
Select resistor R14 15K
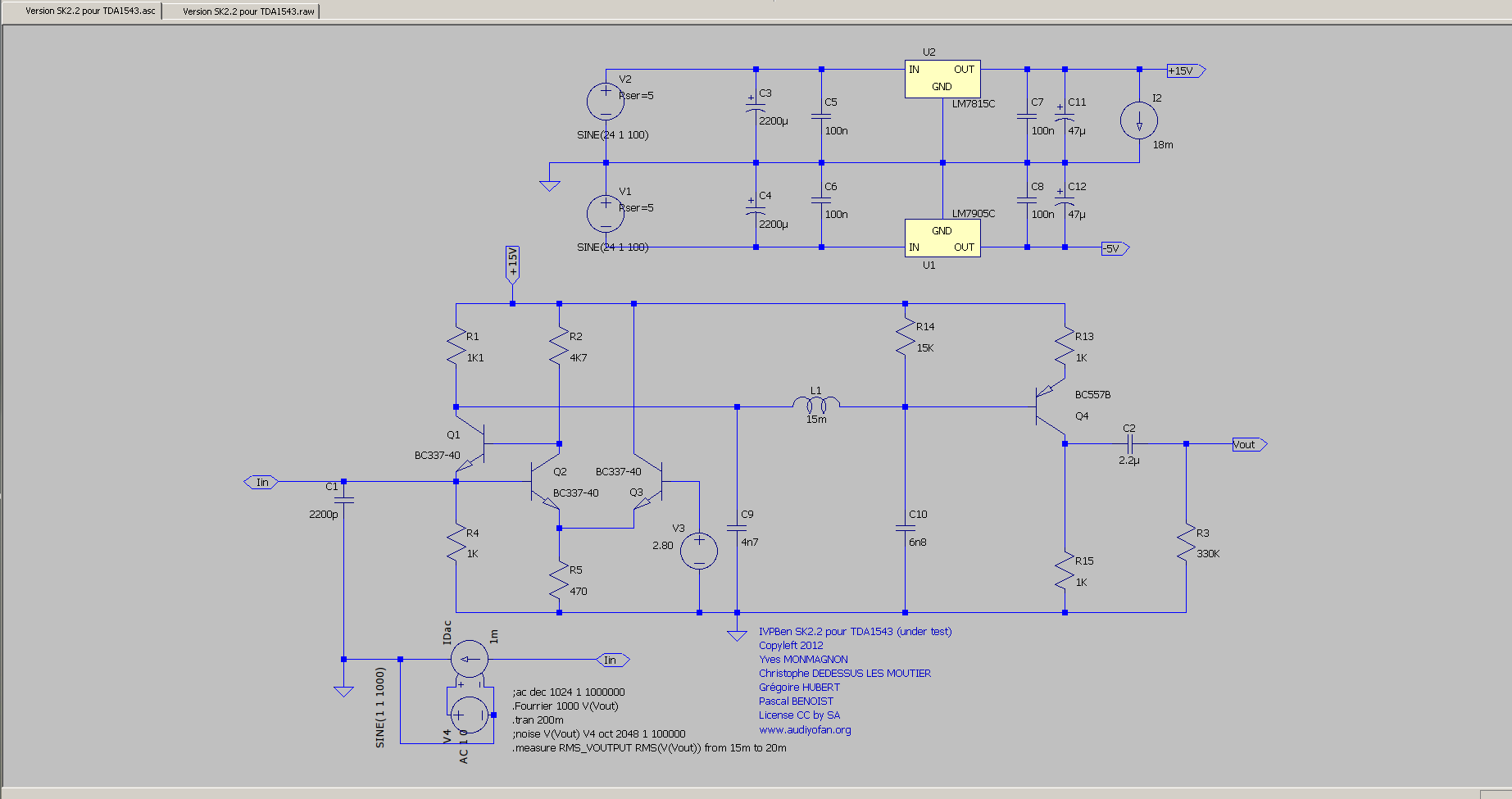(x=905, y=337)
